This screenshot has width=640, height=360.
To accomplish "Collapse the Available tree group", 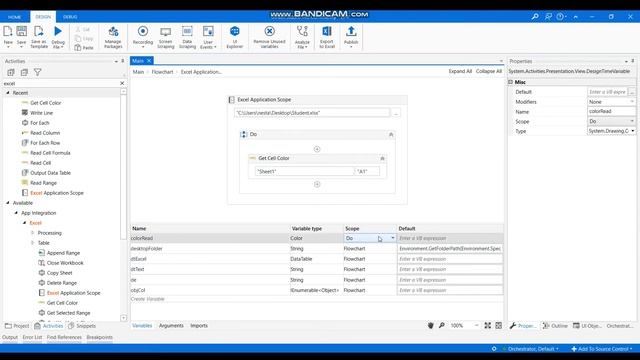I will tap(8, 202).
